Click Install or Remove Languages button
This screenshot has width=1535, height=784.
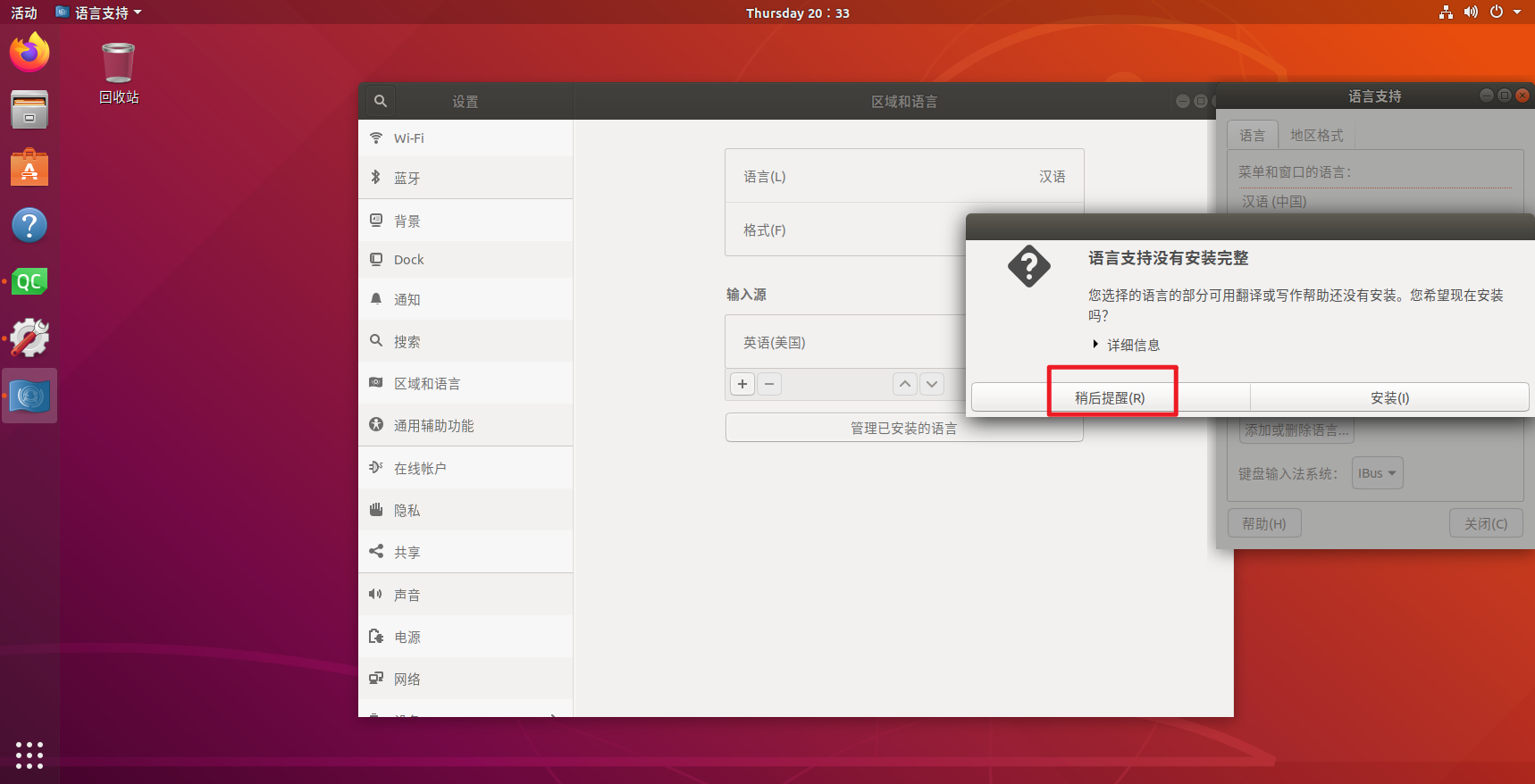(x=1296, y=430)
